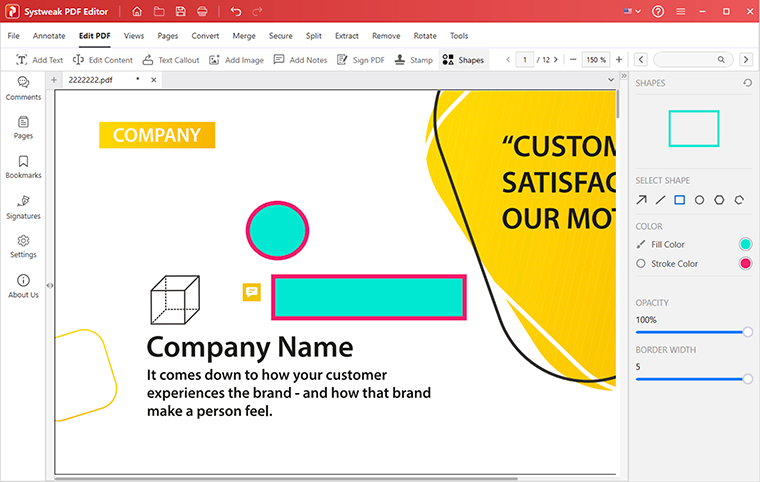Open the Remove tab
The image size is (760, 482).
click(386, 36)
